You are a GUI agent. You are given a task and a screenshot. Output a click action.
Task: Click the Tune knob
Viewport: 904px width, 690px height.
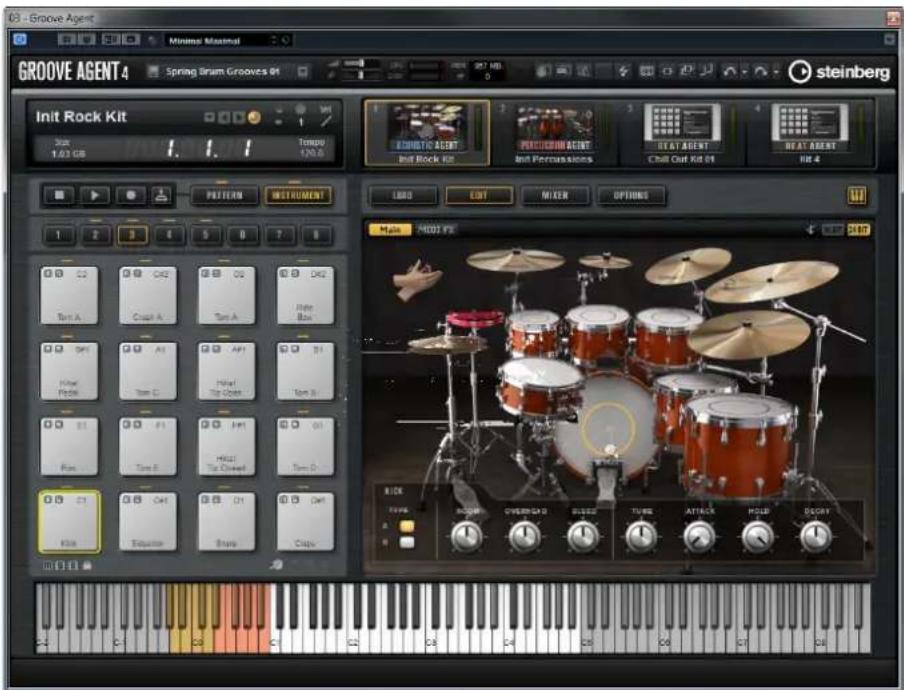point(641,537)
